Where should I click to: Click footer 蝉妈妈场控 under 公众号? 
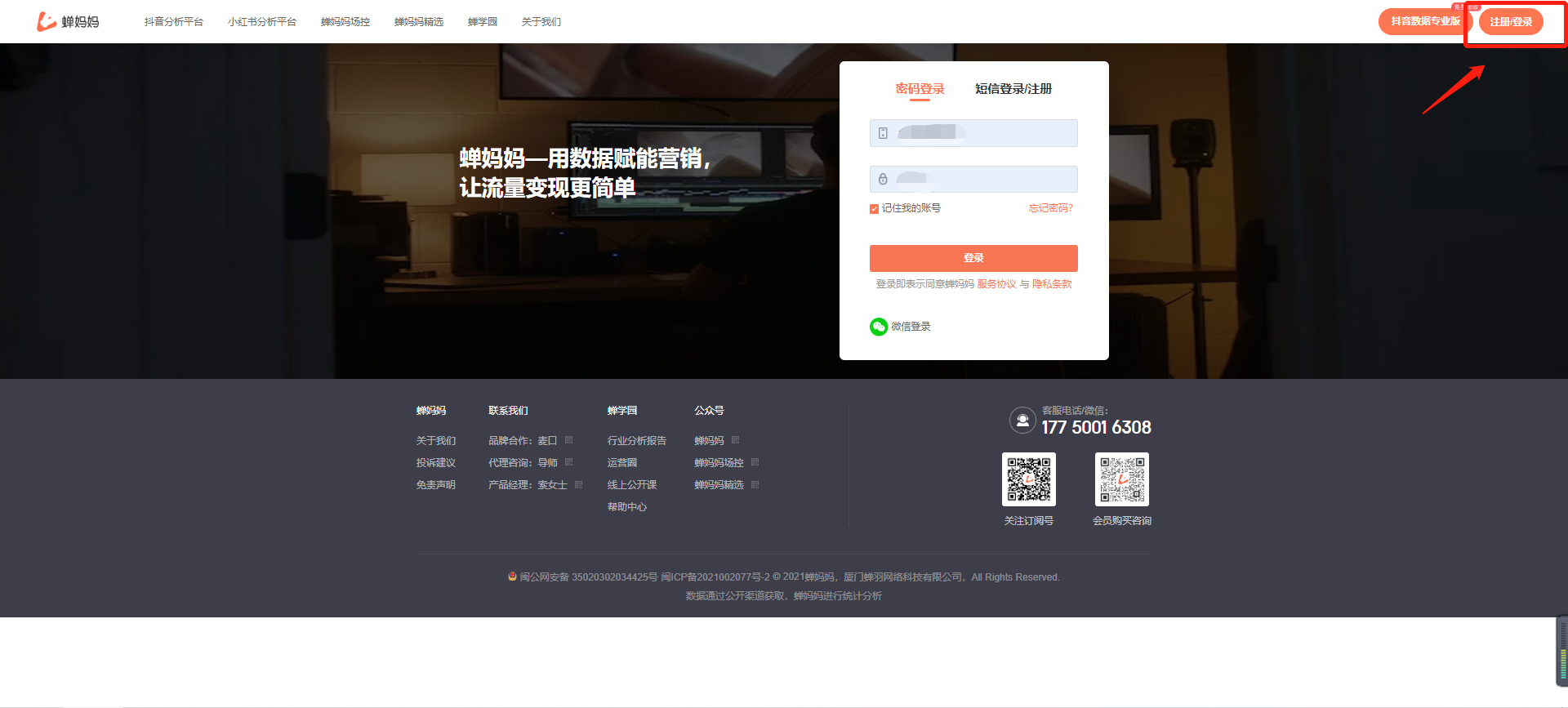pos(719,463)
